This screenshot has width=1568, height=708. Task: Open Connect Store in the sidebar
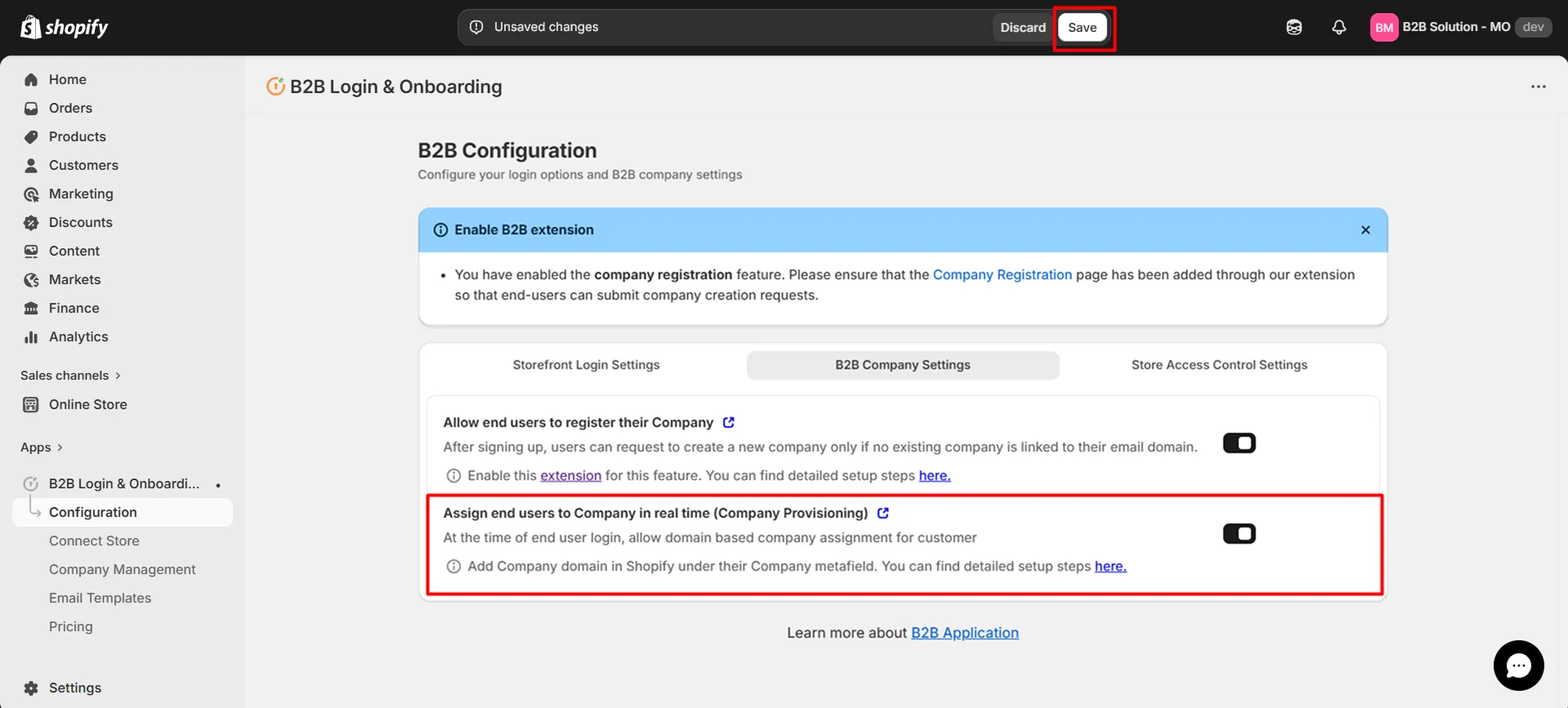pos(94,541)
